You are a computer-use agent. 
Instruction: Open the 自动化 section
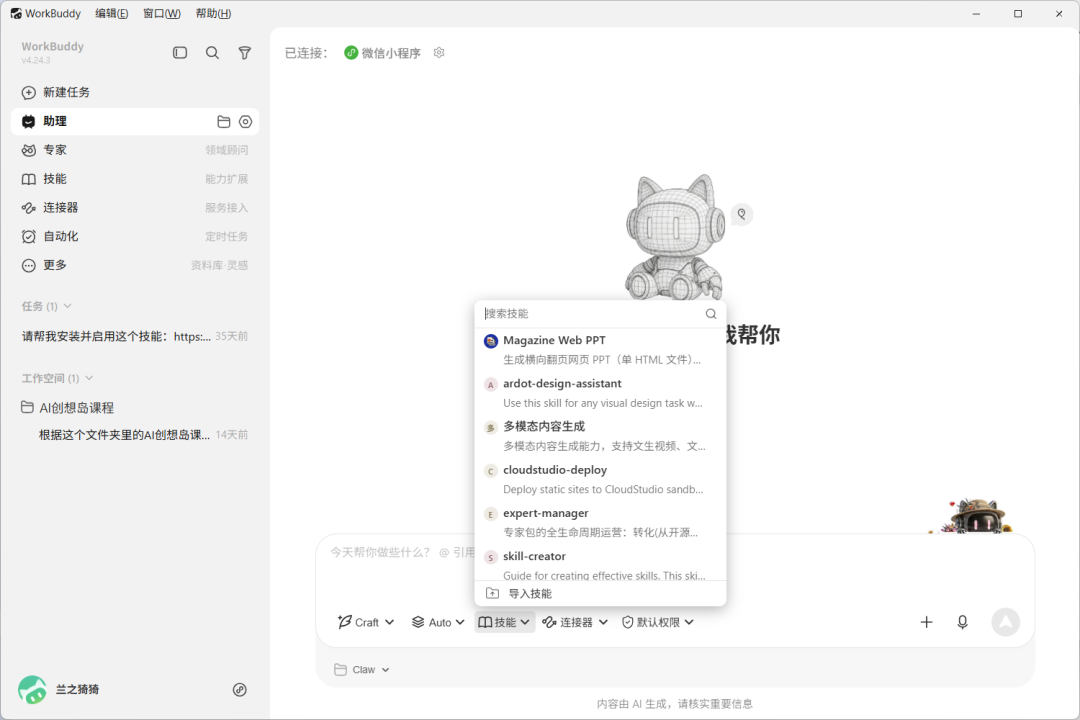(135, 236)
